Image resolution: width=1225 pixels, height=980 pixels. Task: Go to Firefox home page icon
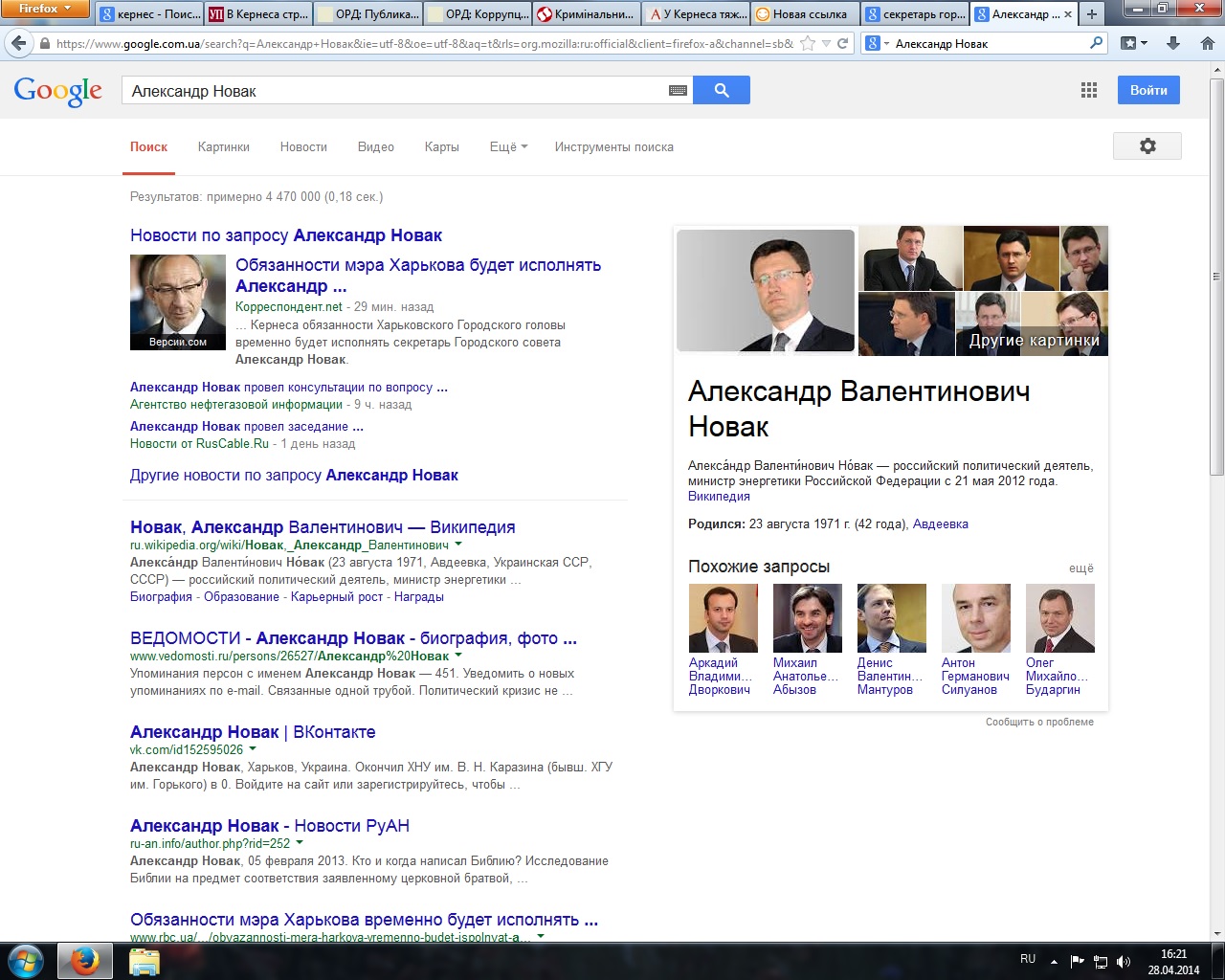(1207, 43)
